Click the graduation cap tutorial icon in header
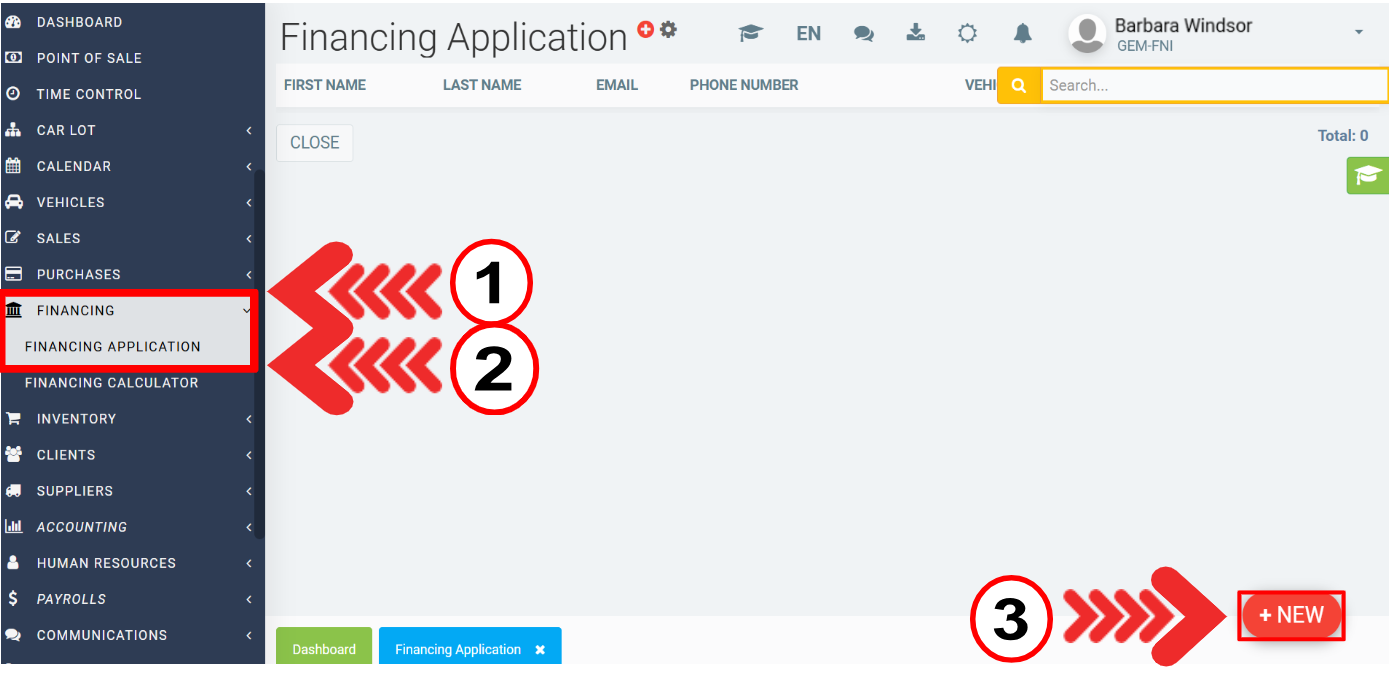 click(x=750, y=34)
